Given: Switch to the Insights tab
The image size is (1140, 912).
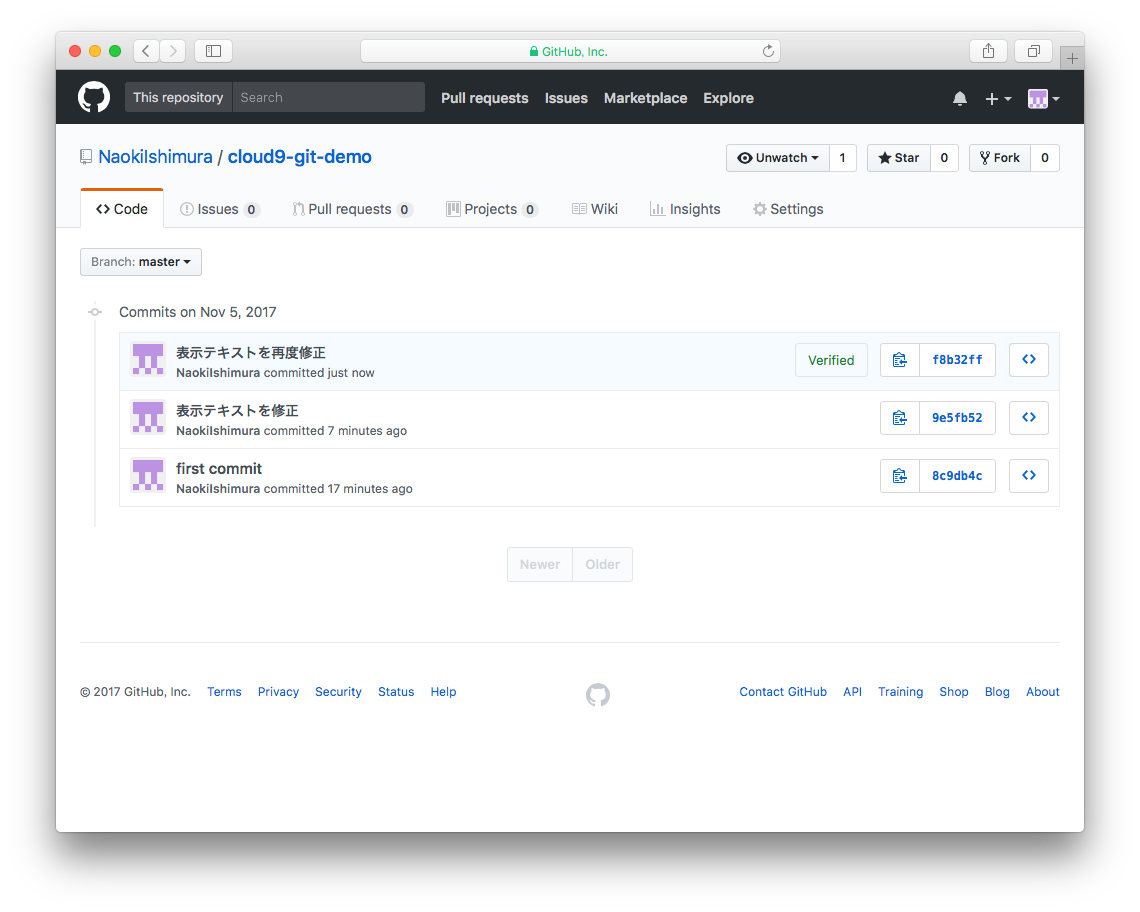Looking at the screenshot, I should point(685,208).
